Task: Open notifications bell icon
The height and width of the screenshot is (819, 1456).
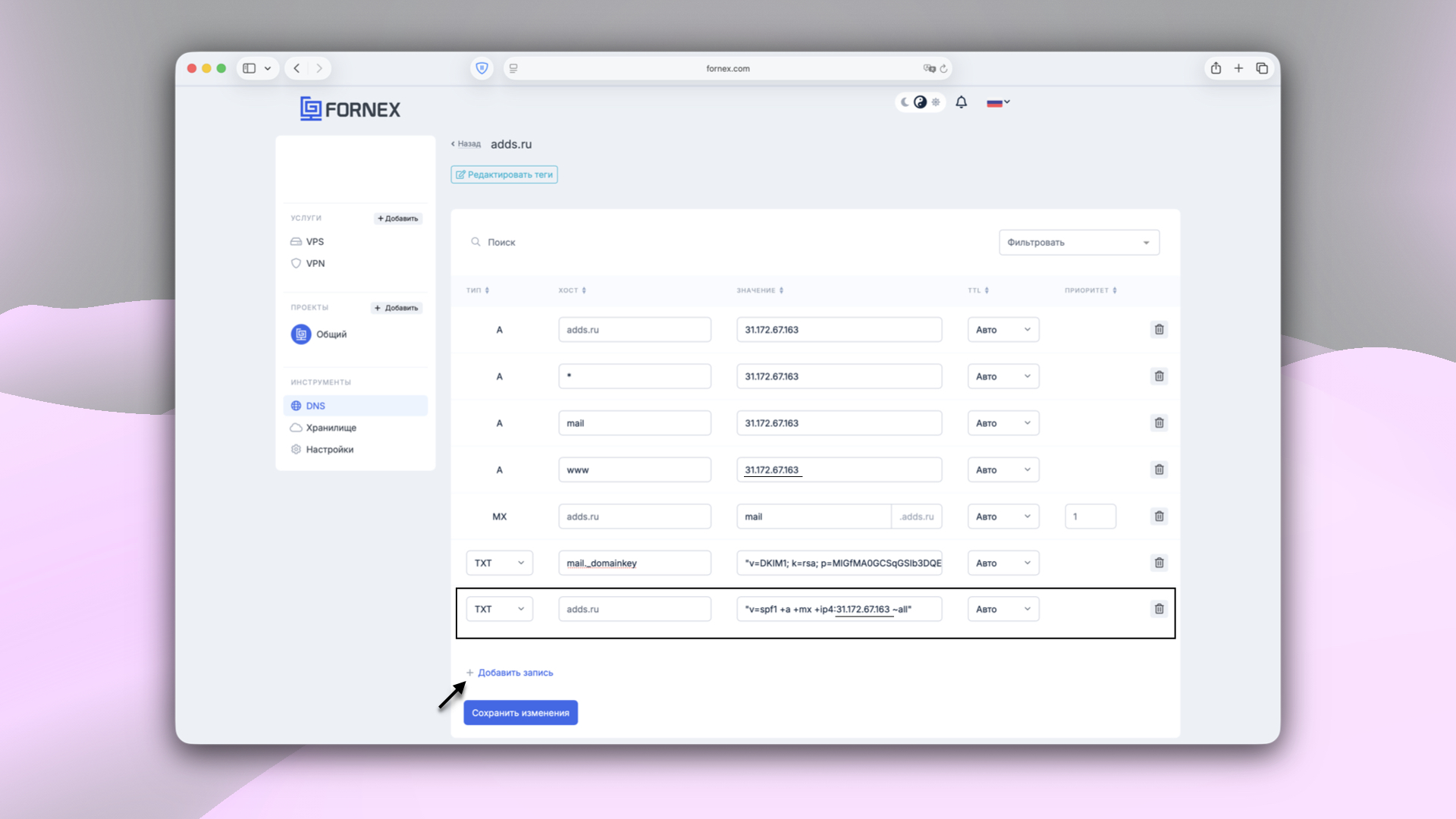Action: [x=961, y=102]
